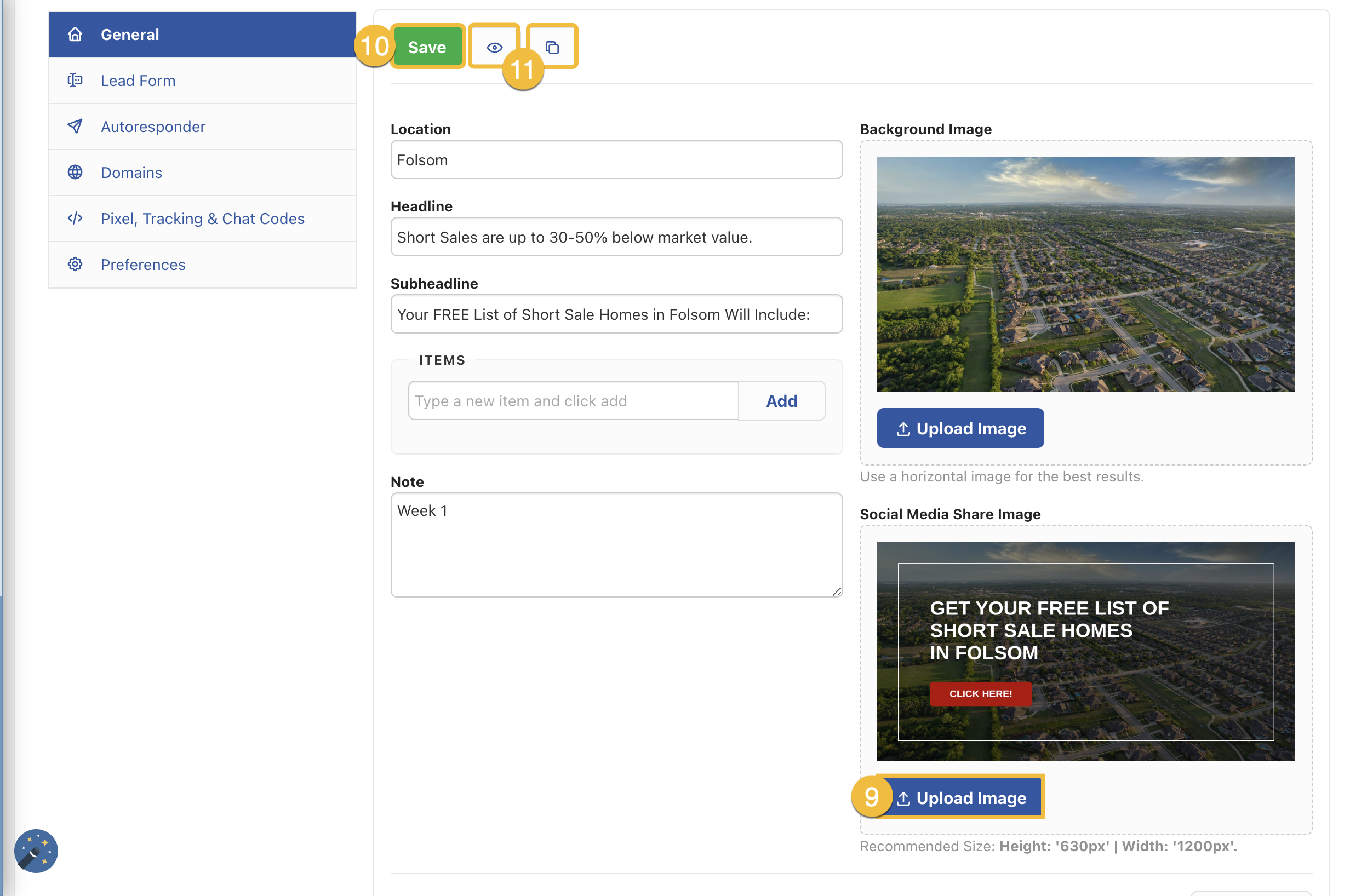This screenshot has height=896, width=1350.
Task: Click the eye preview icon button
Action: [494, 47]
